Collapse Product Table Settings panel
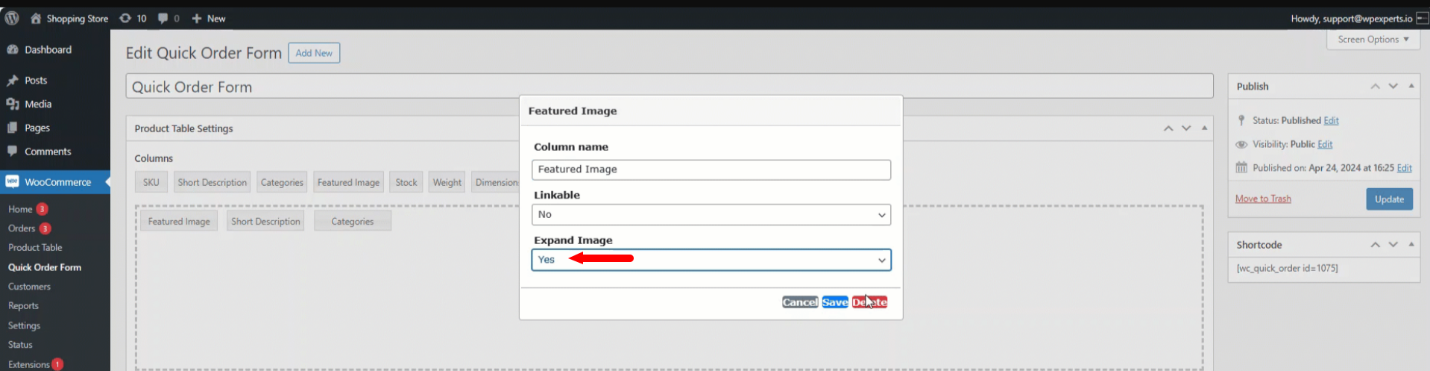The image size is (1430, 371). [x=1204, y=128]
